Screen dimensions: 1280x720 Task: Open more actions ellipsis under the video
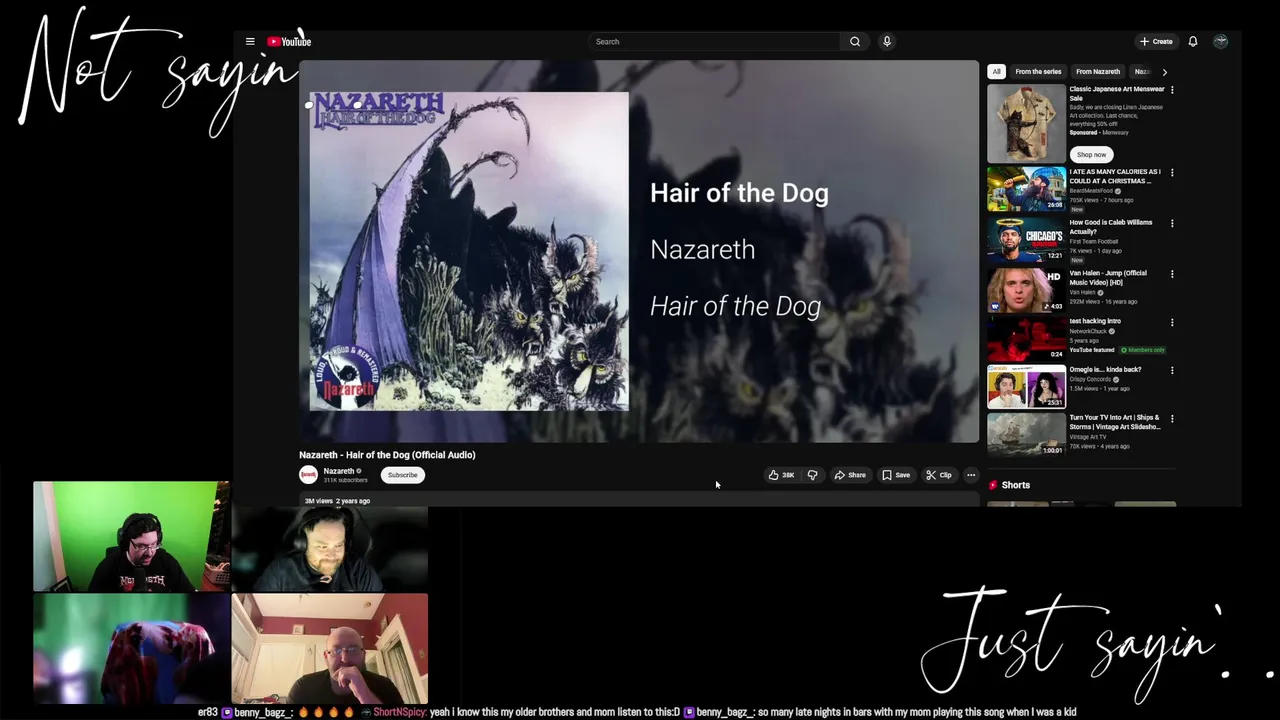971,475
